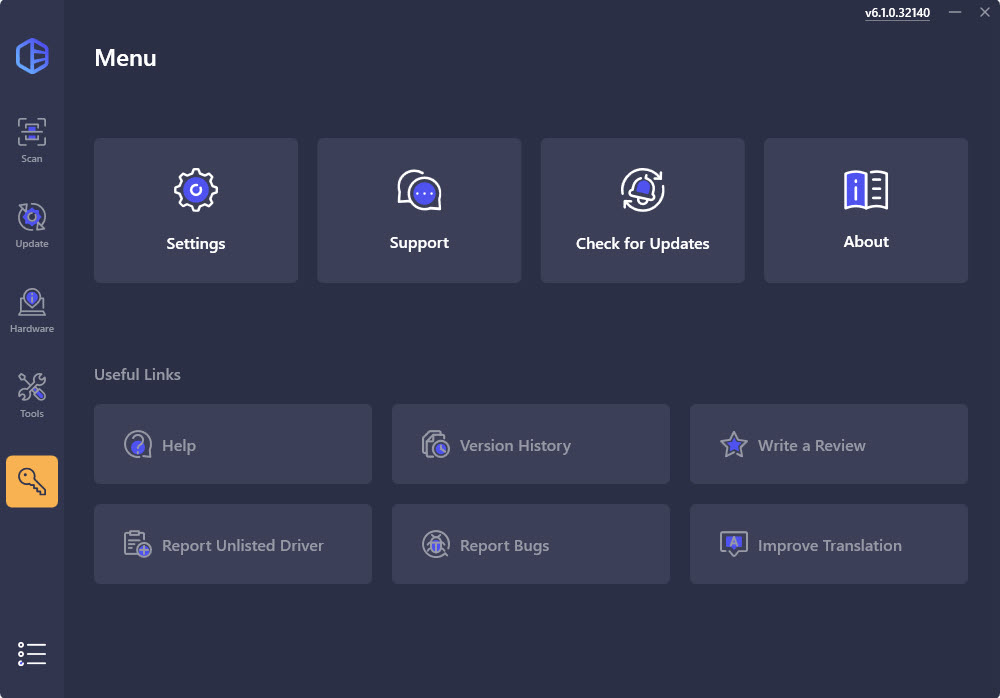Viewport: 1000px width, 698px height.
Task: Open Report Unlisted Driver link
Action: pos(233,545)
